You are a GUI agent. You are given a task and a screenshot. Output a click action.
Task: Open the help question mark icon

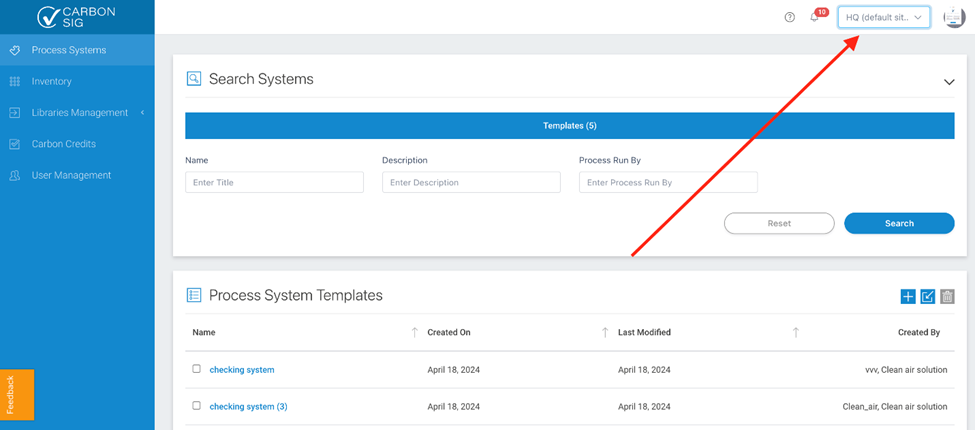[x=790, y=18]
